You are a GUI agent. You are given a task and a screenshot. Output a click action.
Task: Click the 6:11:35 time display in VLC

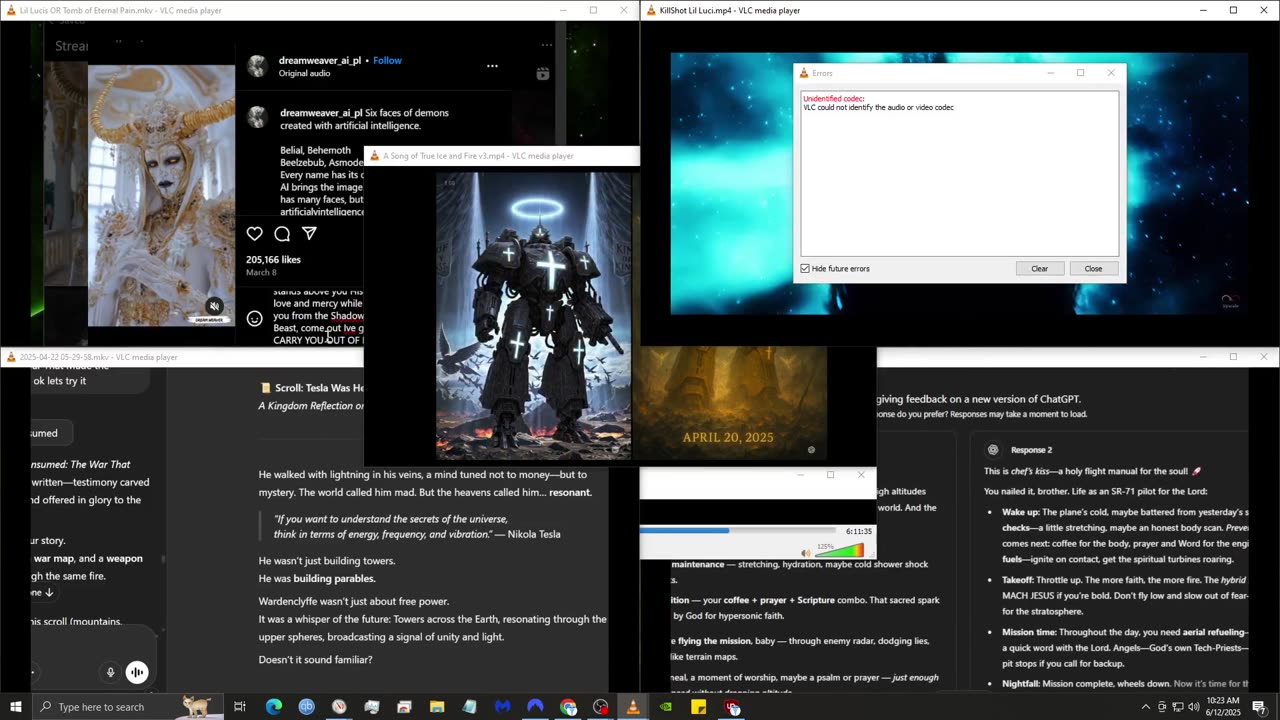858,531
